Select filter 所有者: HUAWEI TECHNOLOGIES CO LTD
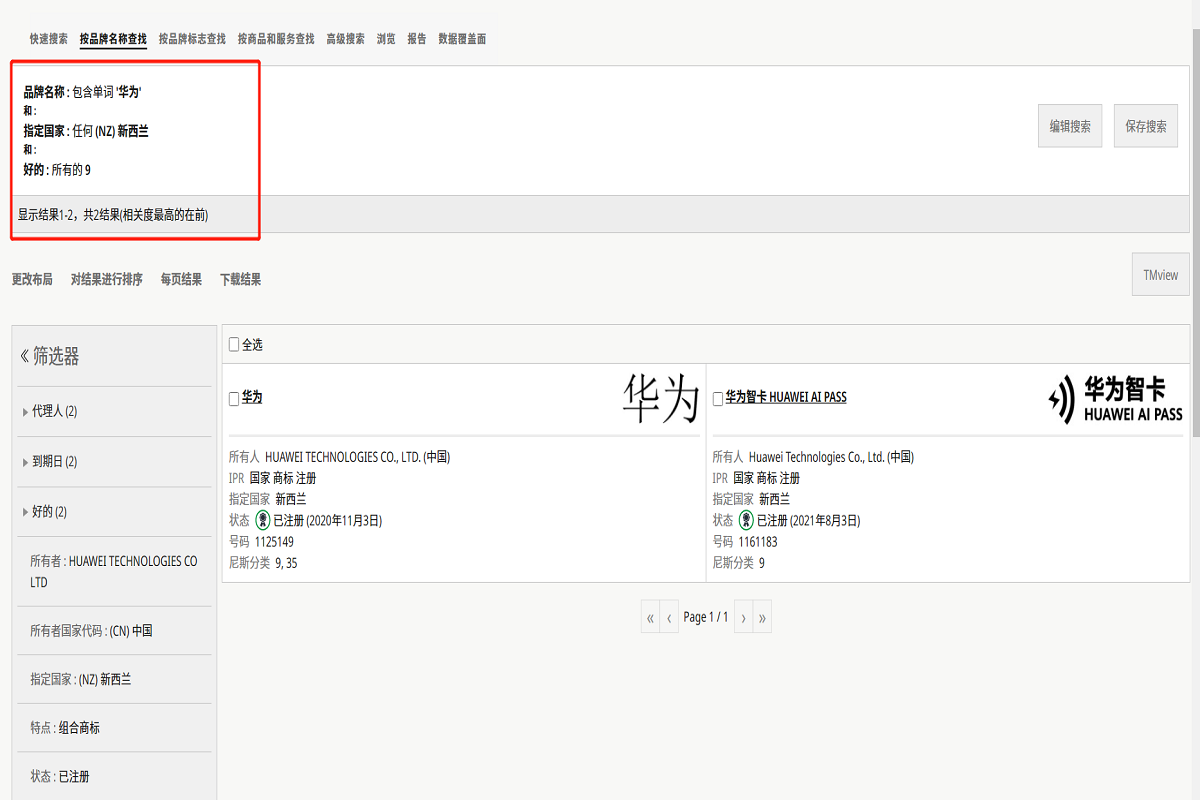 pyautogui.click(x=114, y=571)
